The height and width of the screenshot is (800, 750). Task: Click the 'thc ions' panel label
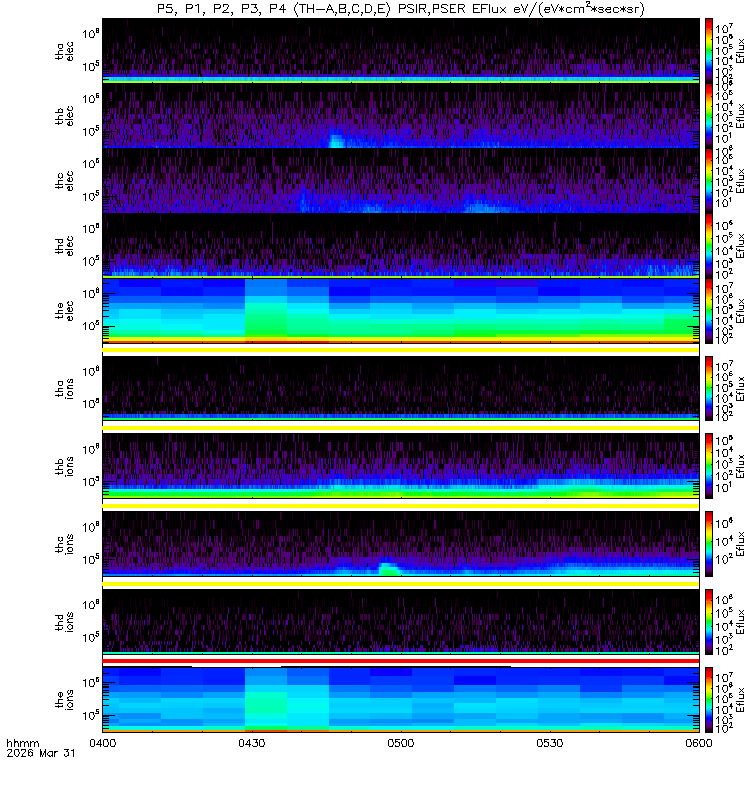pos(64,544)
